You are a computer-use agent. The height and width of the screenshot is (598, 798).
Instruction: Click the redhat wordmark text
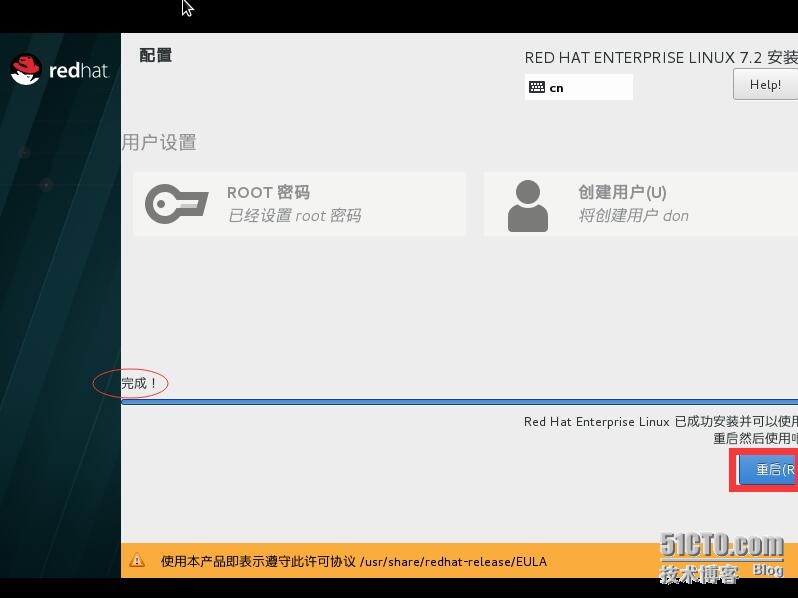[x=78, y=70]
